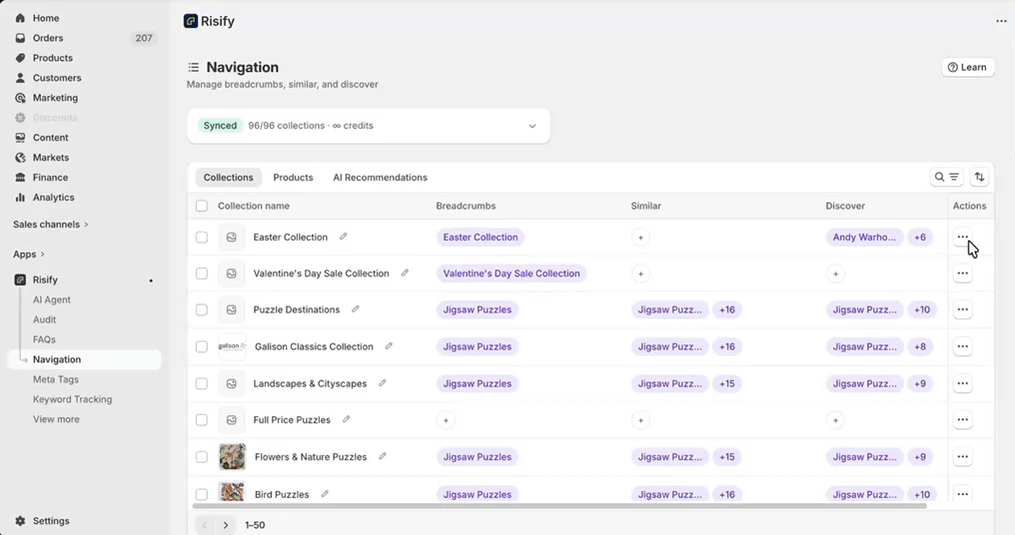This screenshot has width=1015, height=535.
Task: Go to next page arrow
Action: pyautogui.click(x=226, y=525)
